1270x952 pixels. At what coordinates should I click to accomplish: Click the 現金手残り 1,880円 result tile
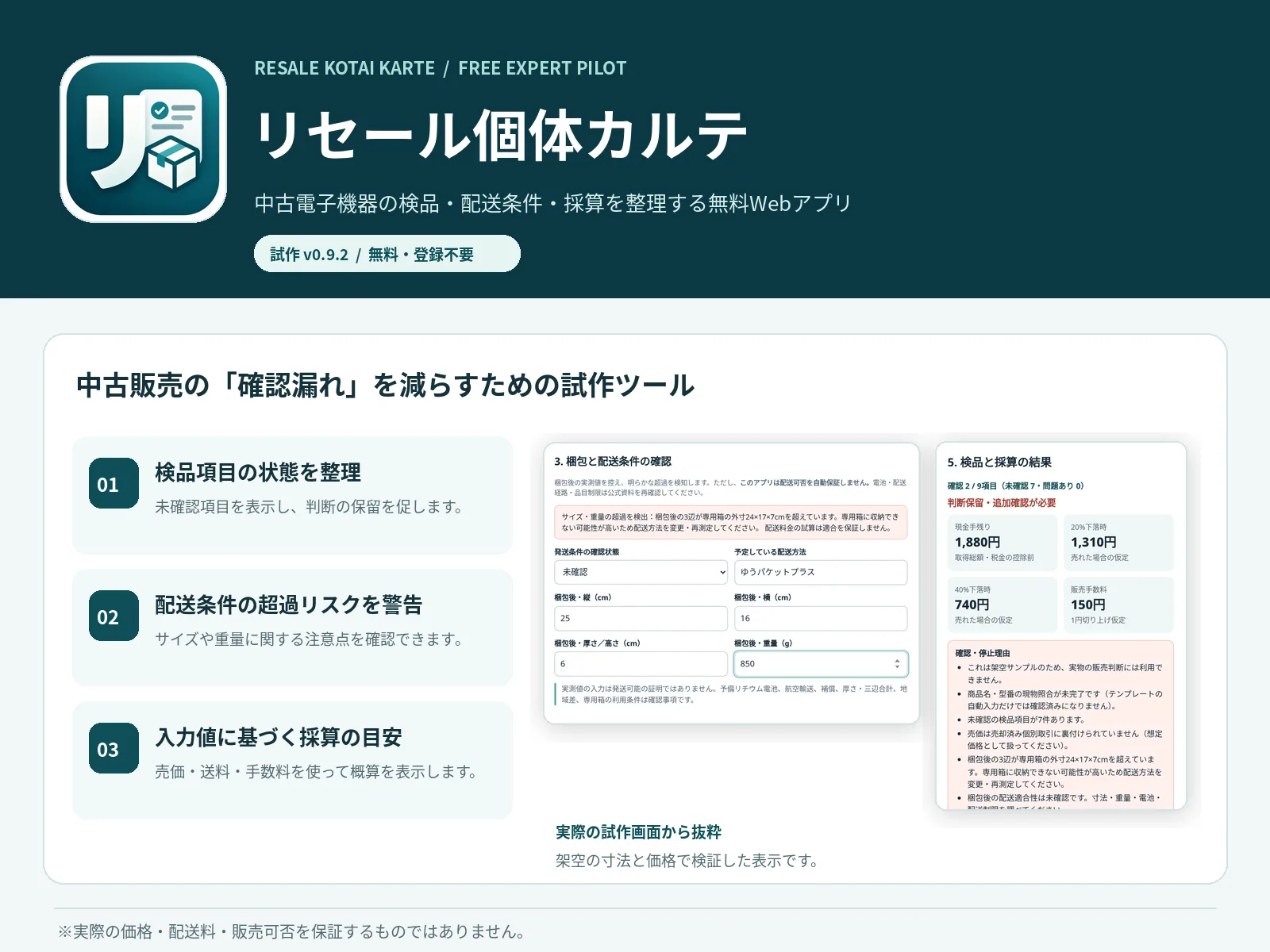pyautogui.click(x=1003, y=543)
